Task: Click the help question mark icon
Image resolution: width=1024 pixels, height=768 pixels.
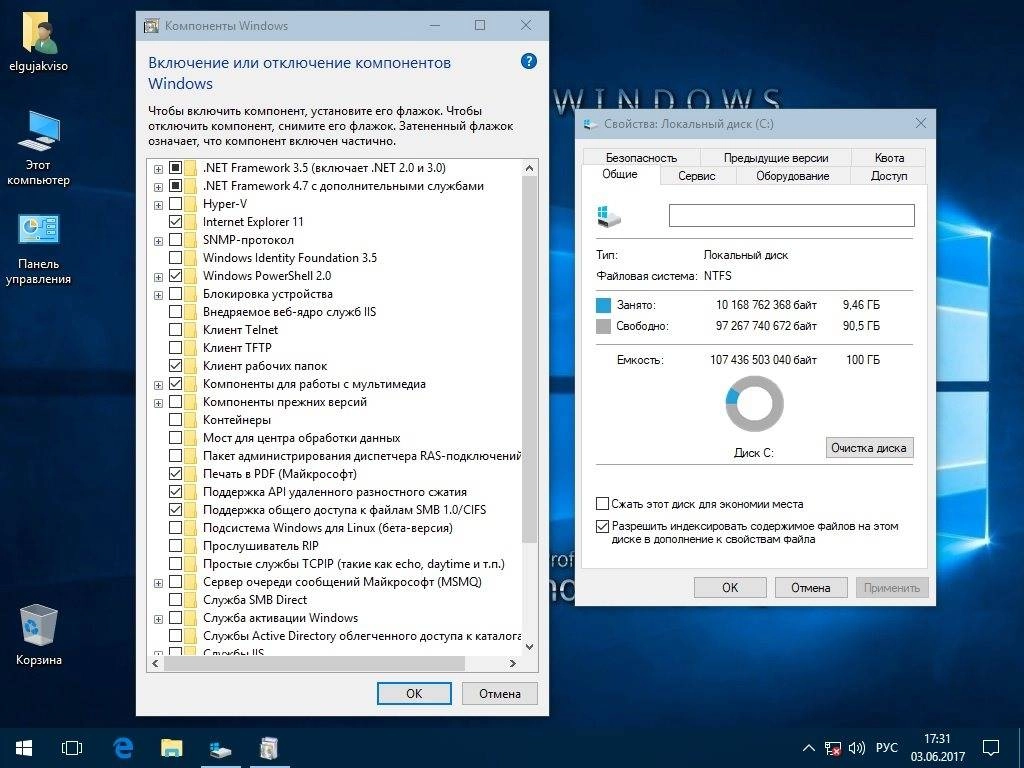Action: [529, 61]
